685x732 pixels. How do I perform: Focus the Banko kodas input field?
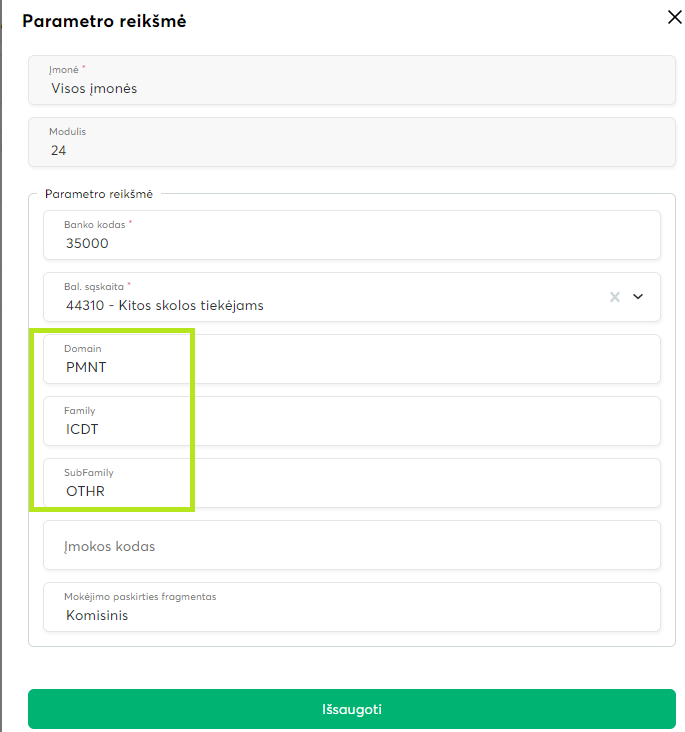tap(350, 236)
